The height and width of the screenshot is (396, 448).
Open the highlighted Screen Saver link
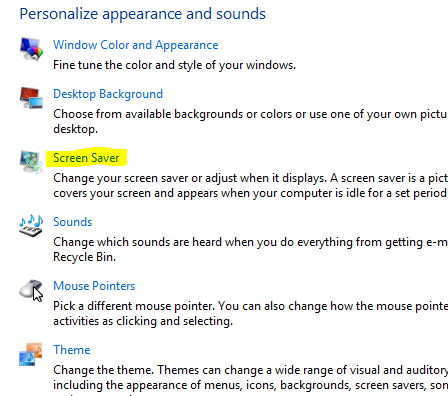coord(86,158)
